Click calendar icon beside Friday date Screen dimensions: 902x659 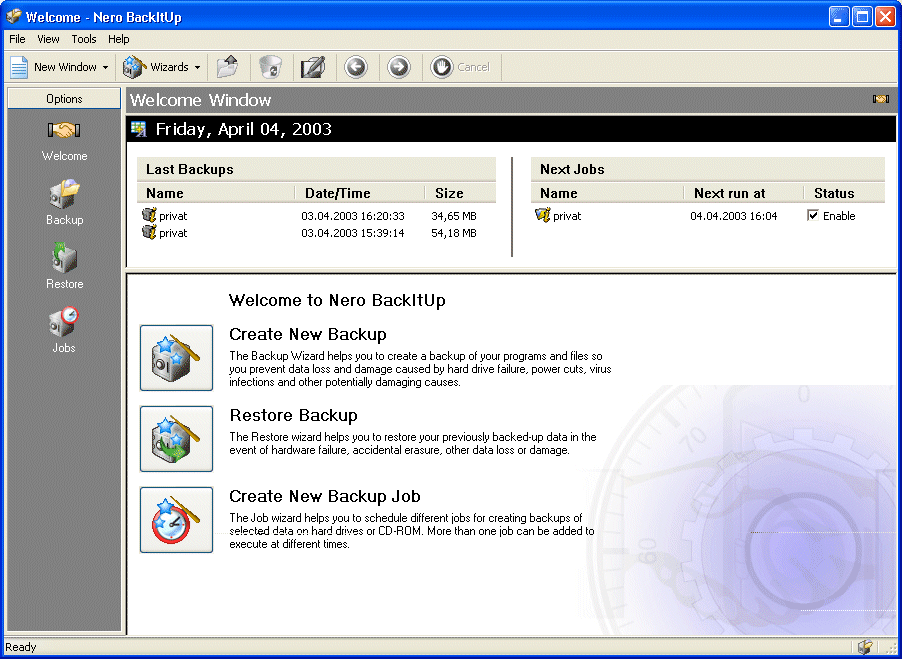click(139, 129)
